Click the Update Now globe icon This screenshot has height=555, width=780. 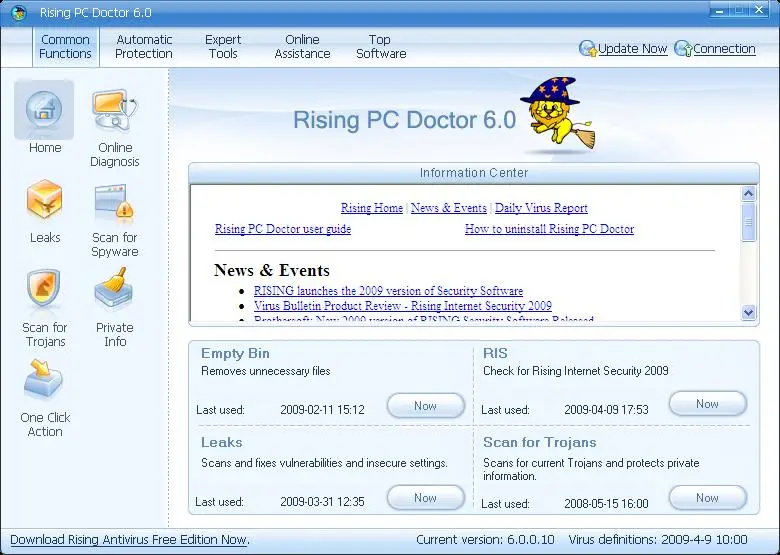588,49
